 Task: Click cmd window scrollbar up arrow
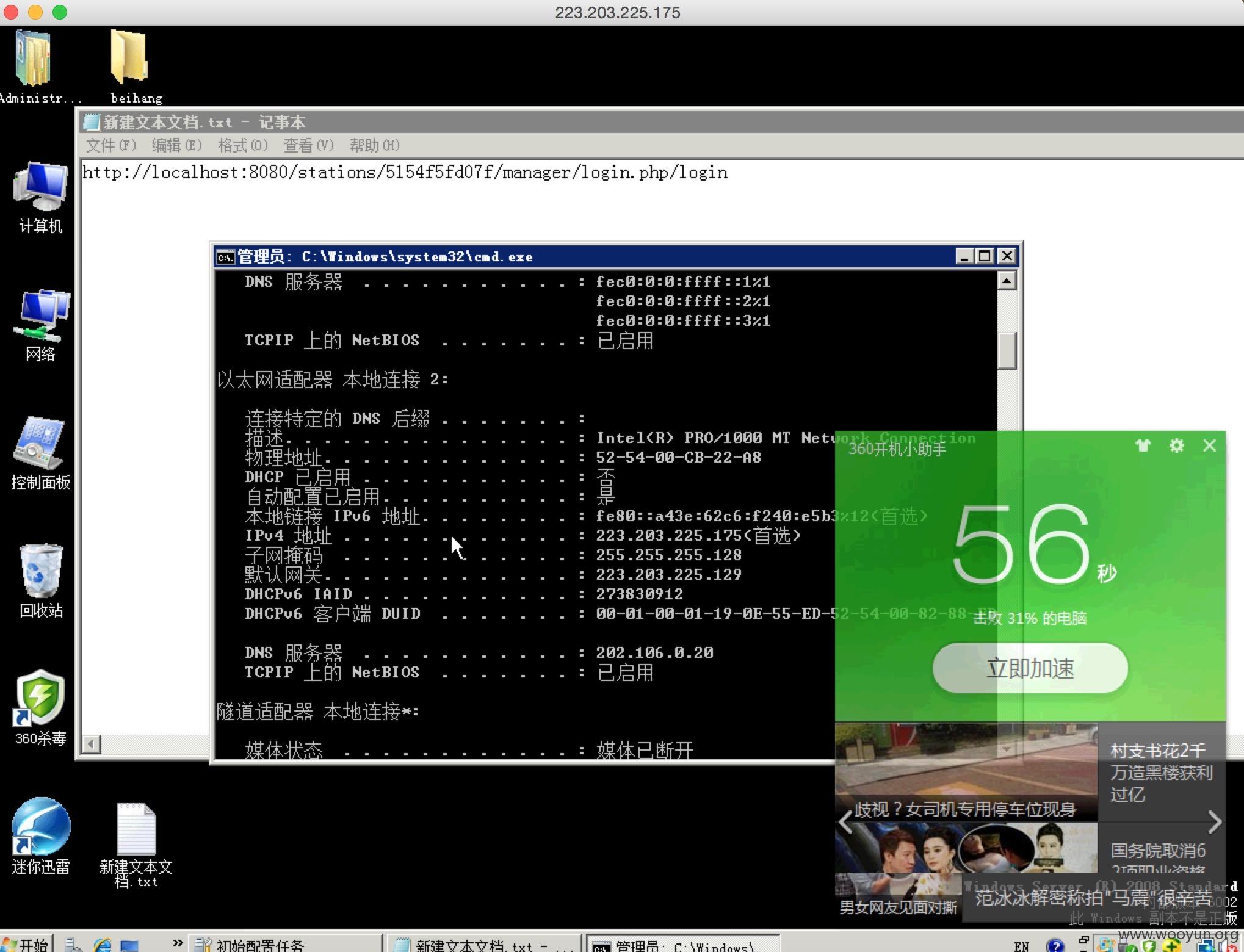point(1007,281)
